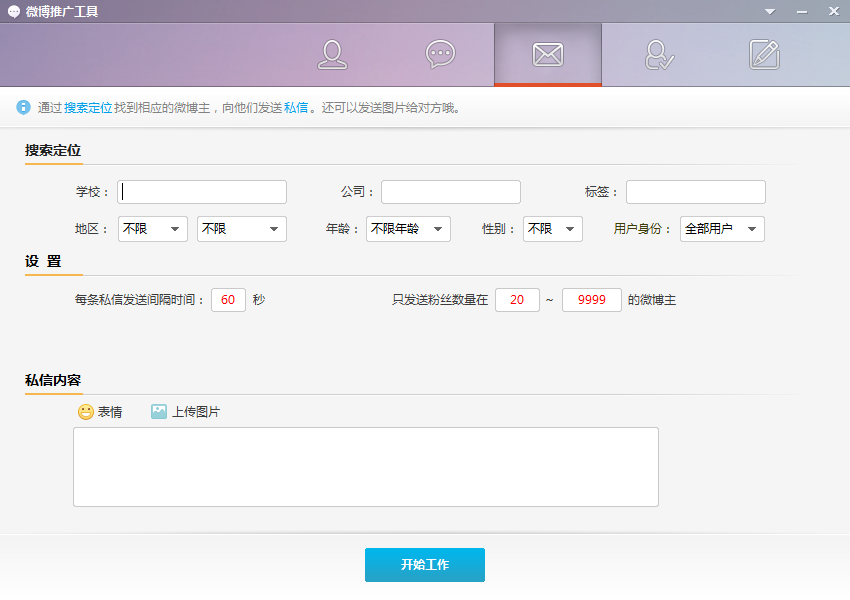
Task: Click the maximum fans field showing 9999
Action: coord(591,300)
